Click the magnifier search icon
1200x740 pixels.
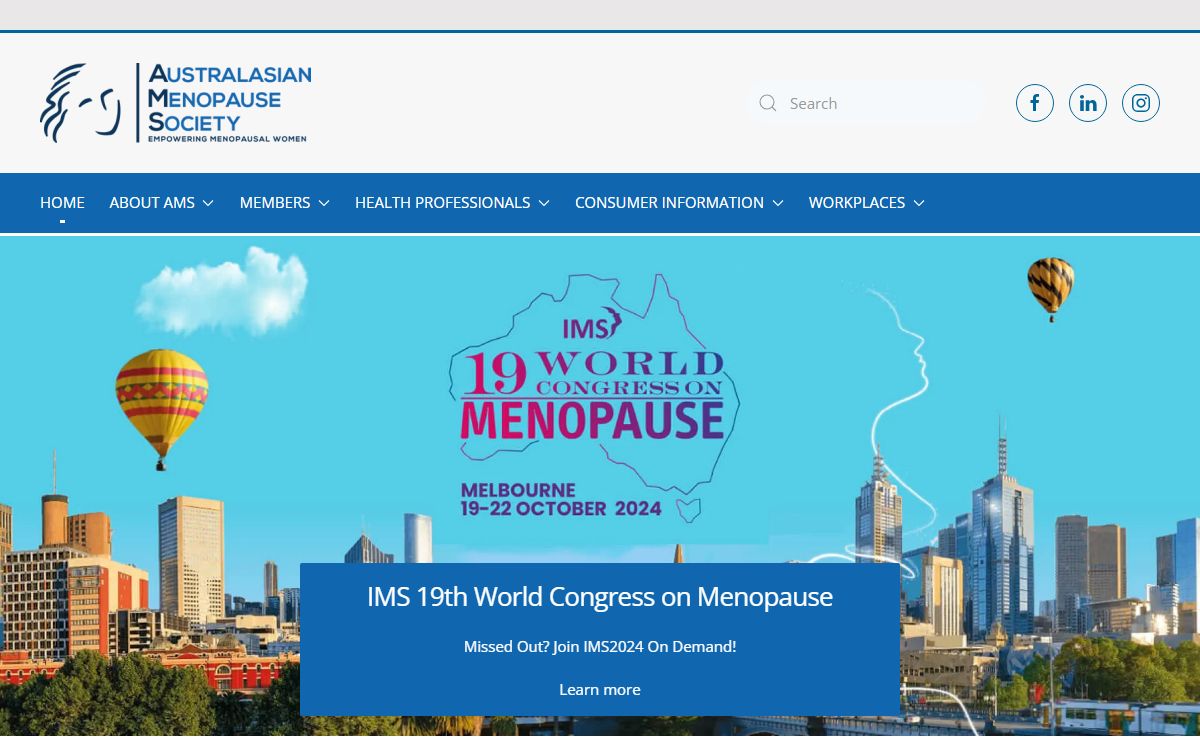point(768,103)
